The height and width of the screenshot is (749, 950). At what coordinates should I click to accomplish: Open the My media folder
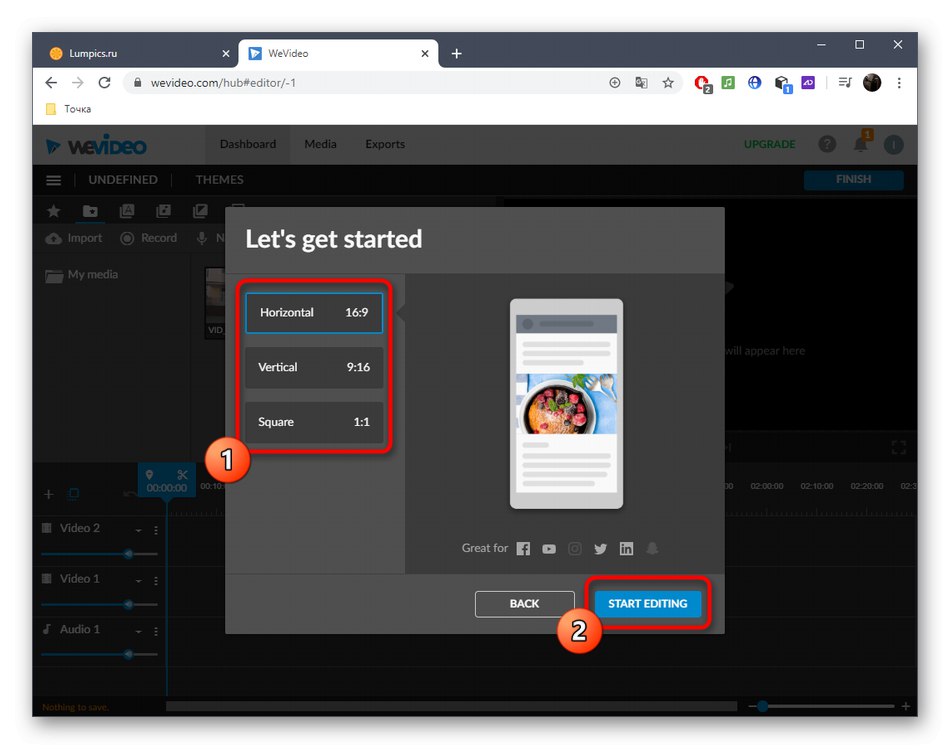(x=82, y=275)
